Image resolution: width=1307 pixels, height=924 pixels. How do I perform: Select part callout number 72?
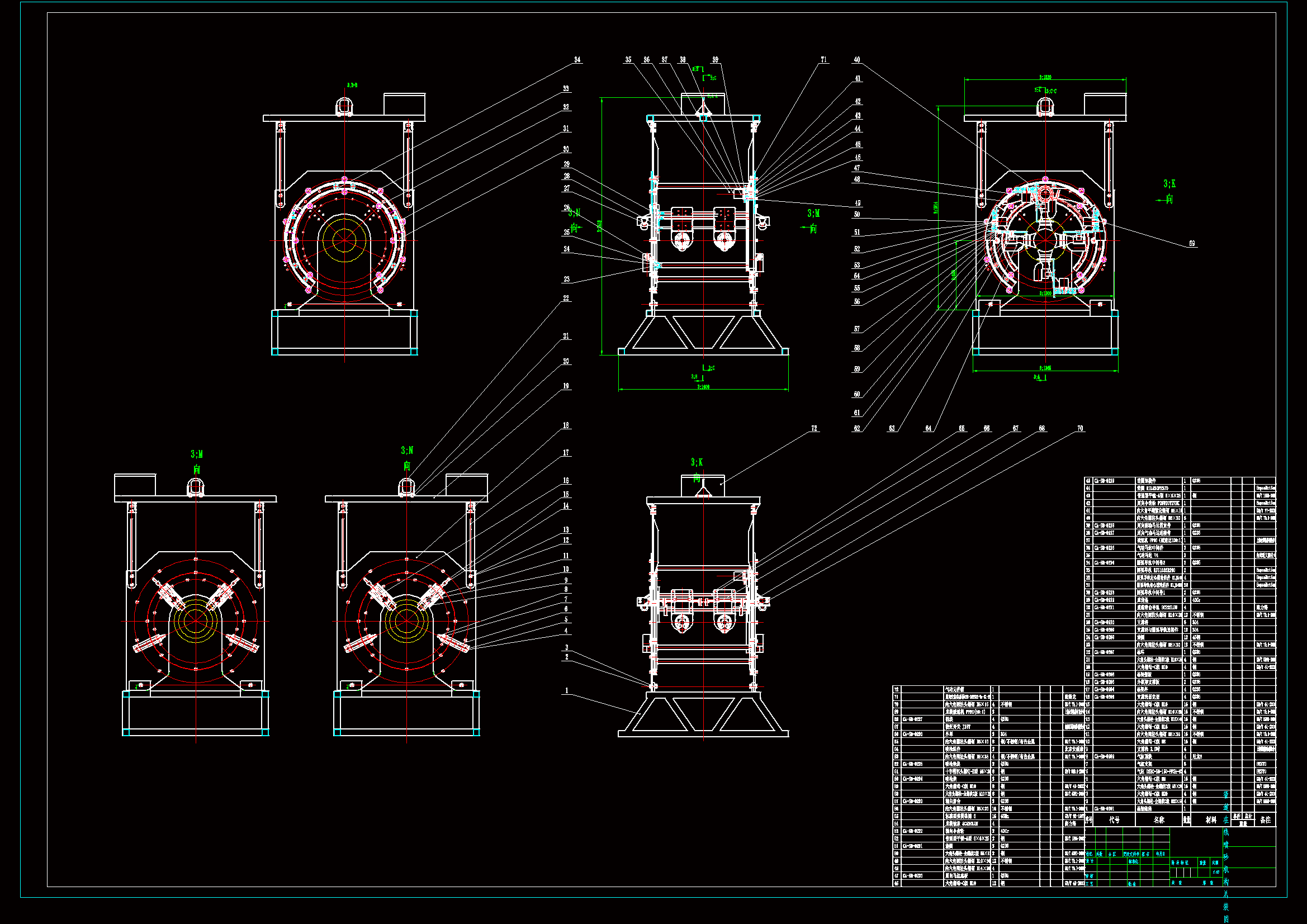coord(814,428)
